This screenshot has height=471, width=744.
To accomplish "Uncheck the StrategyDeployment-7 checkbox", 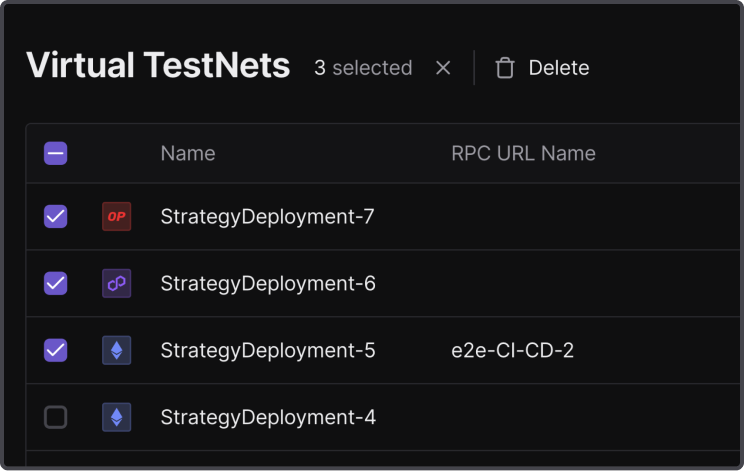I will tap(56, 216).
